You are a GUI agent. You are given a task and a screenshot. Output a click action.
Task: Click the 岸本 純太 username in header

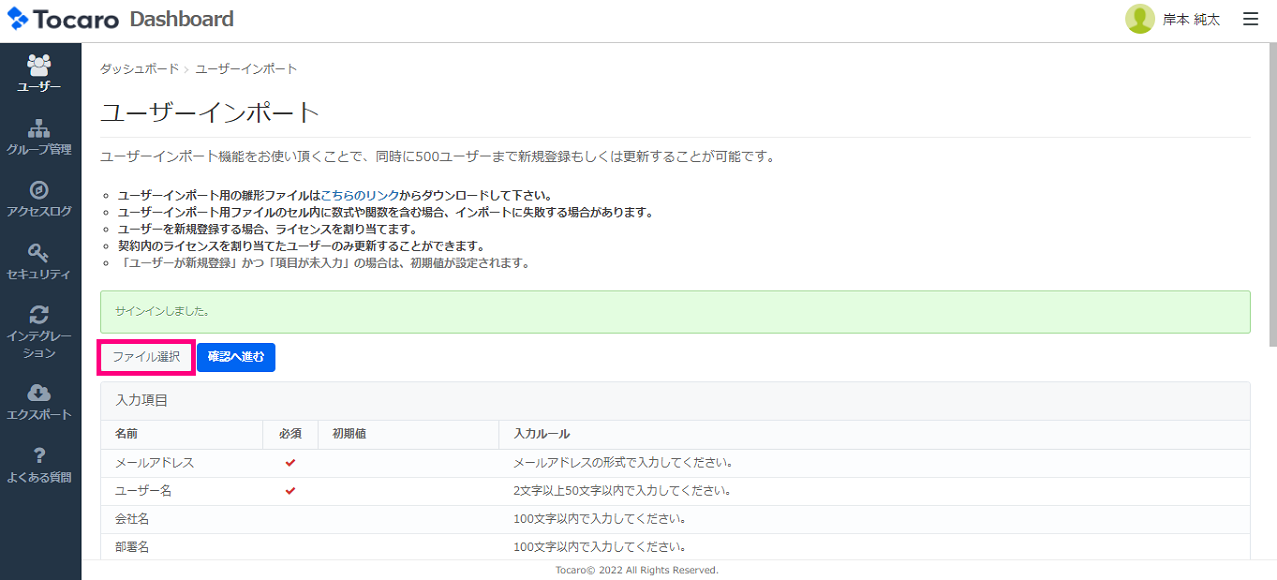[x=1191, y=20]
